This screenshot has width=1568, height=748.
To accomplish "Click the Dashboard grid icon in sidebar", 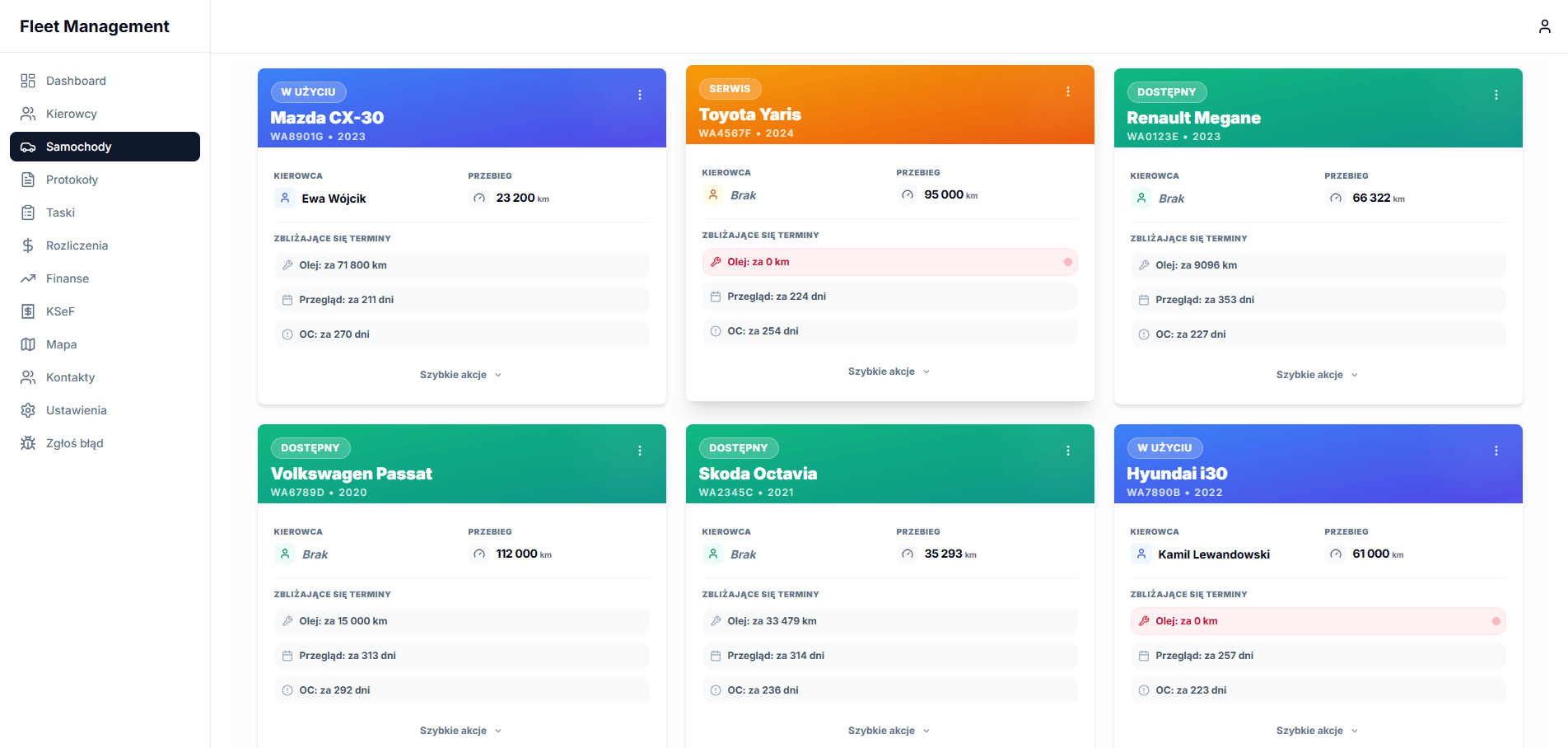I will pyautogui.click(x=28, y=81).
